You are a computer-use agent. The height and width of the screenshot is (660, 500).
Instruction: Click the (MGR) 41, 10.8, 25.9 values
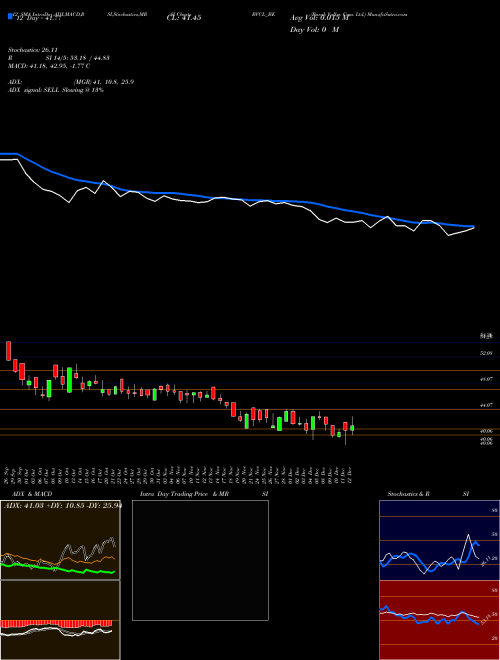104,82
